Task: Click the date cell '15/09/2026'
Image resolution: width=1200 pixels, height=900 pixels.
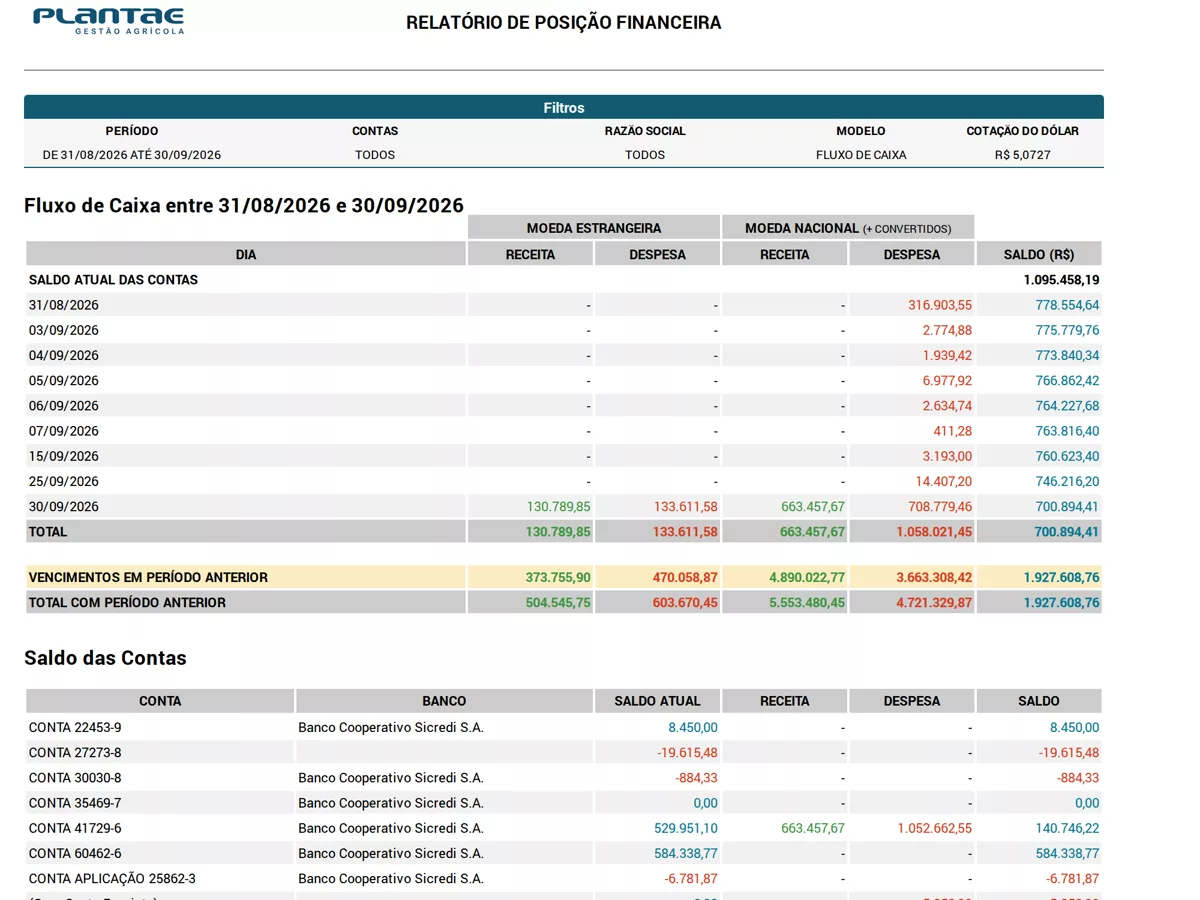Action: coord(64,456)
